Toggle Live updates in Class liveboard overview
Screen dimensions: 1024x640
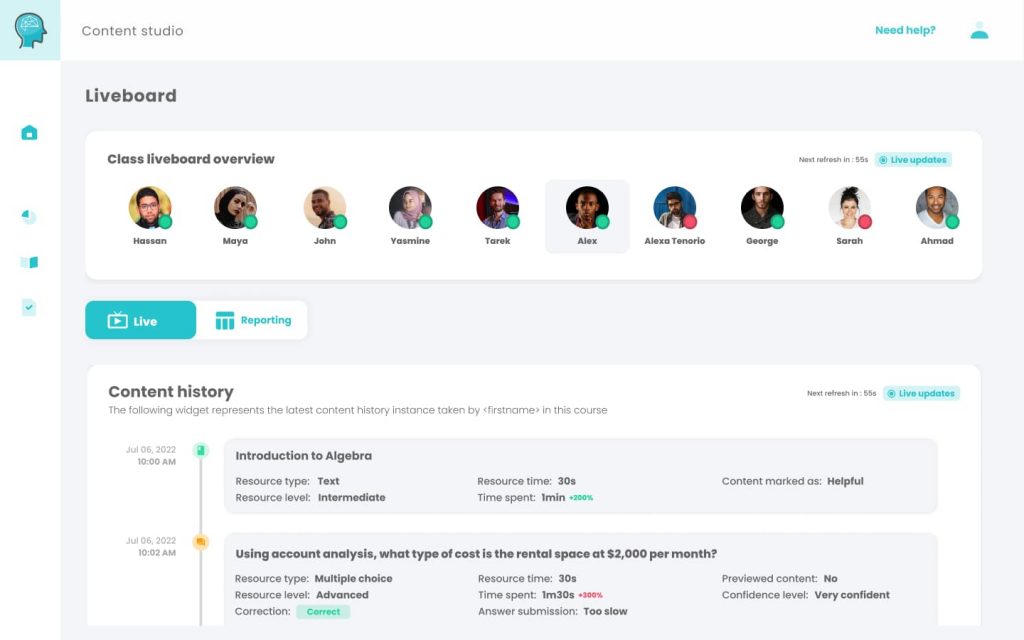[913, 159]
